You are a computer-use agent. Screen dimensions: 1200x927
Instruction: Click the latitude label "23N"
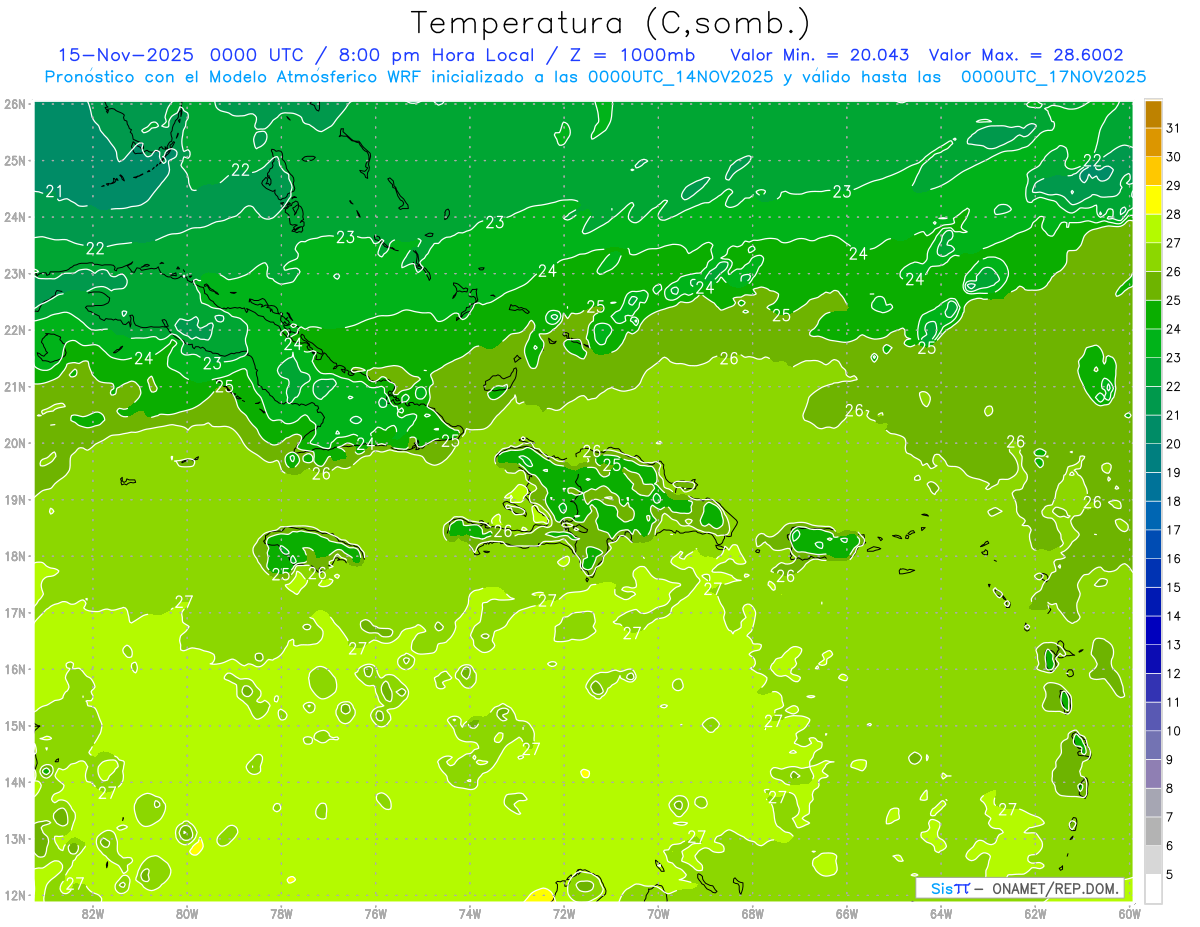click(x=15, y=274)
